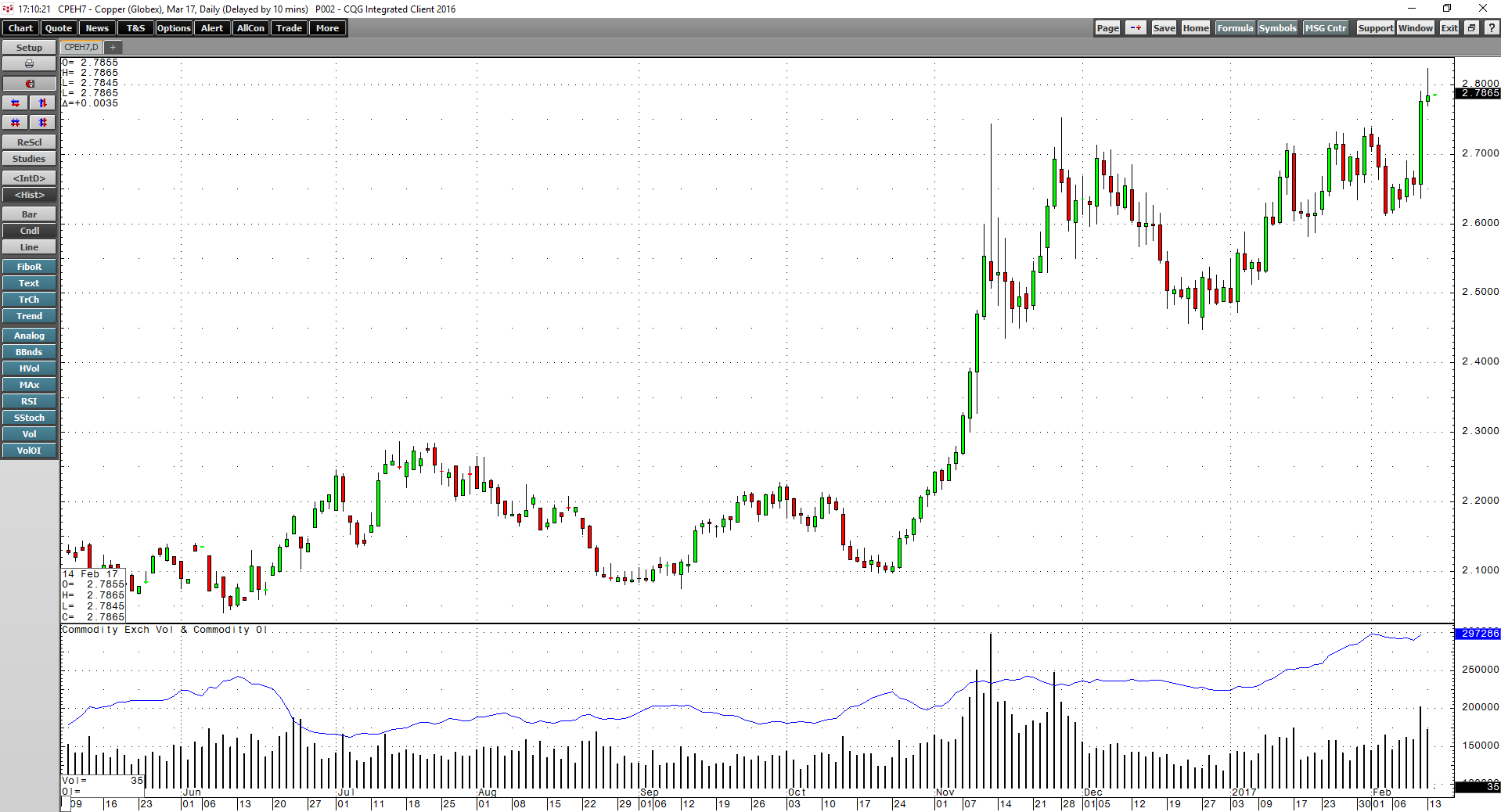Add the Analog study
The height and width of the screenshot is (812, 1501).
[x=29, y=336]
